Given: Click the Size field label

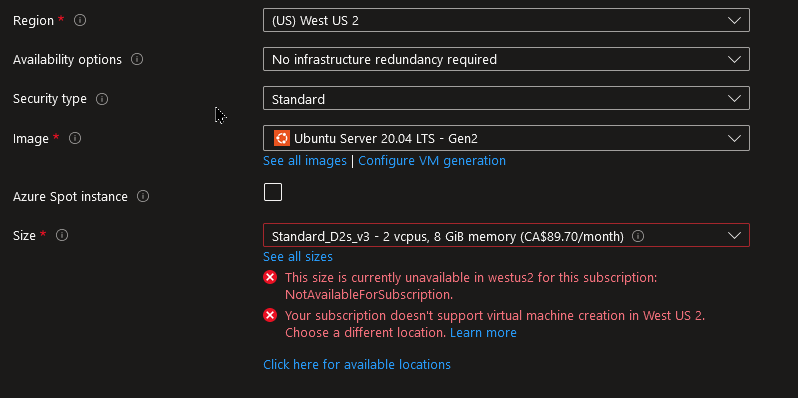Looking at the screenshot, I should (24, 236).
